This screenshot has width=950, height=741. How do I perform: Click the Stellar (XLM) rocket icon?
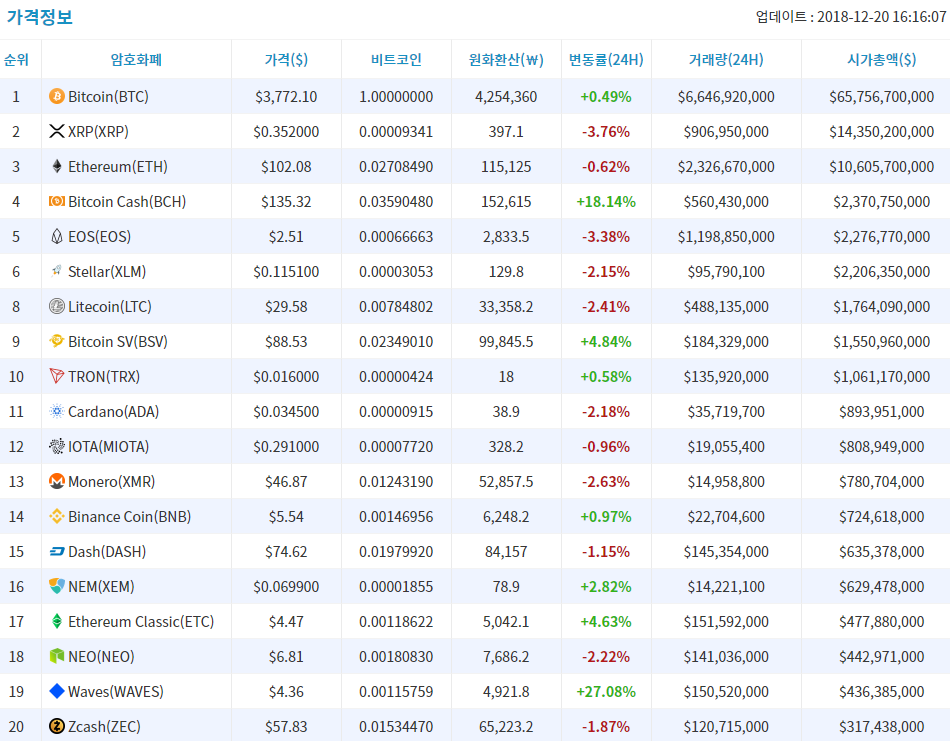point(56,271)
